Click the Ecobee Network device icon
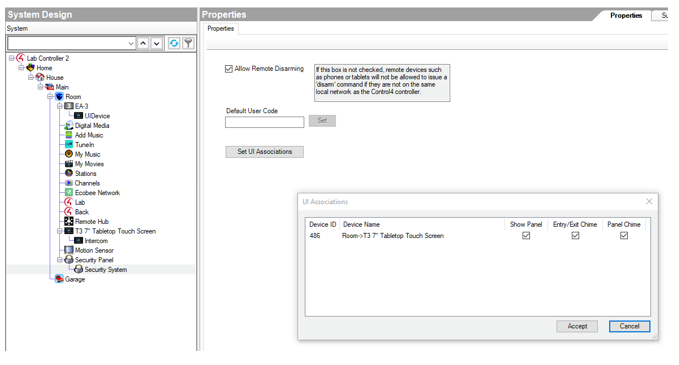Image resolution: width=679 pixels, height=365 pixels. [x=68, y=193]
